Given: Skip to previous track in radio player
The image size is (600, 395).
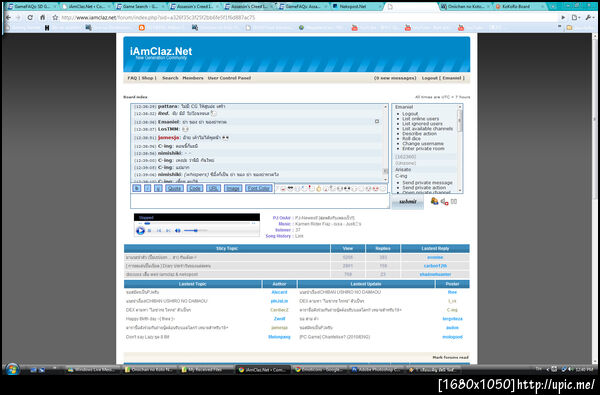Looking at the screenshot, I should (159, 230).
